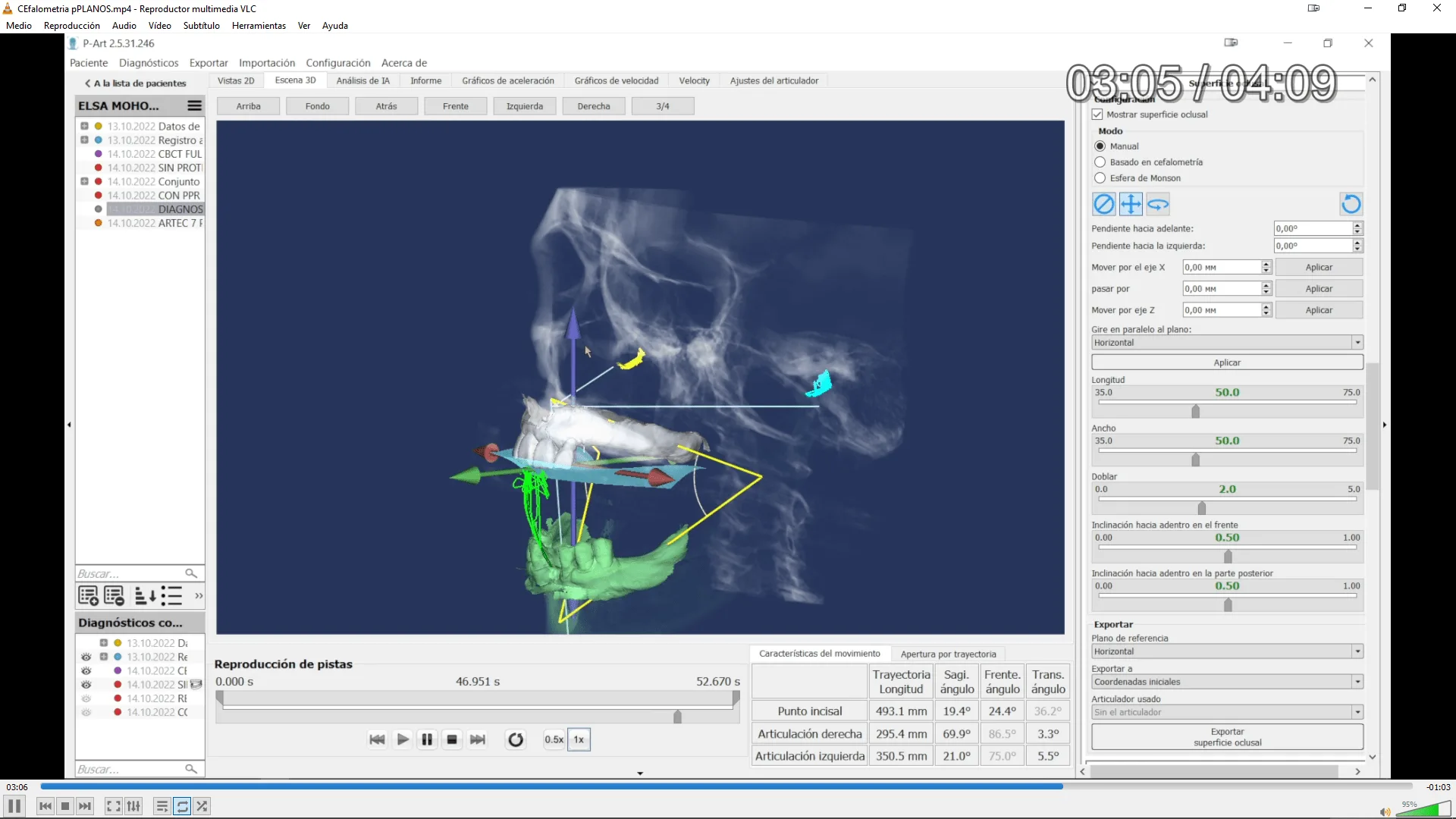The image size is (1456, 819).
Task: Open the Gire en paralelo al plano dropdown
Action: pos(1227,343)
